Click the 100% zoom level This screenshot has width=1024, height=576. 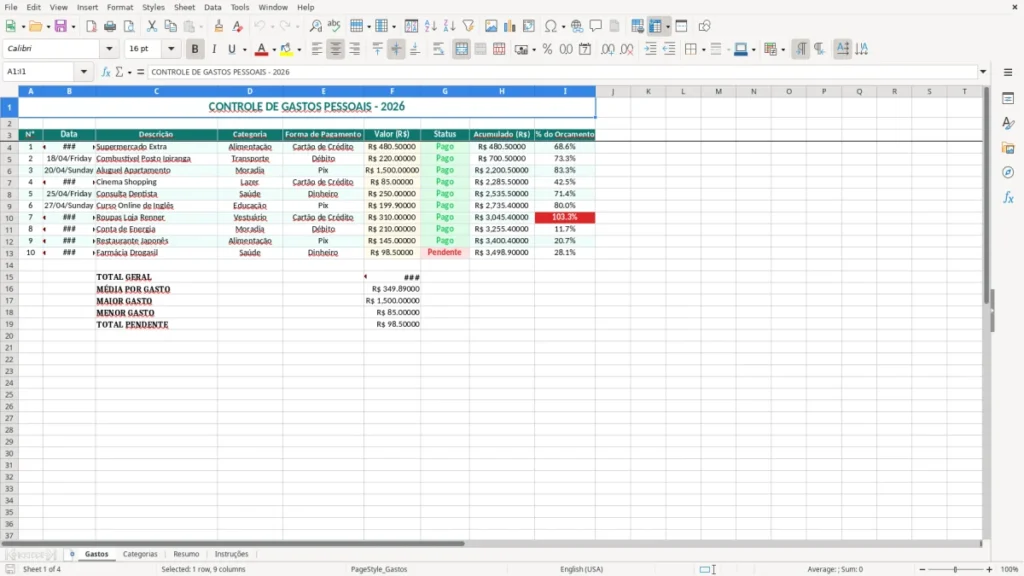(1010, 569)
